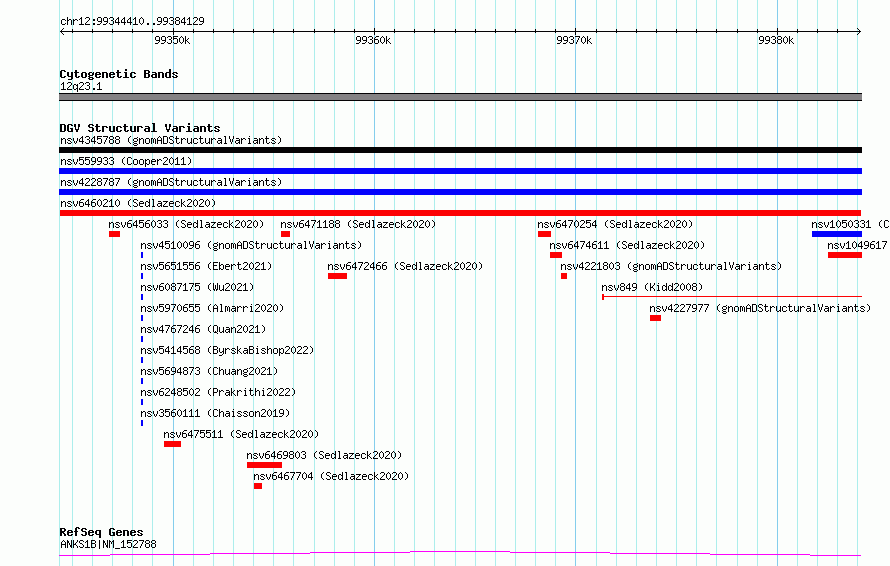890x566 pixels.
Task: Open the nsv6087175 (Wu2021) label
Action: click(197, 287)
